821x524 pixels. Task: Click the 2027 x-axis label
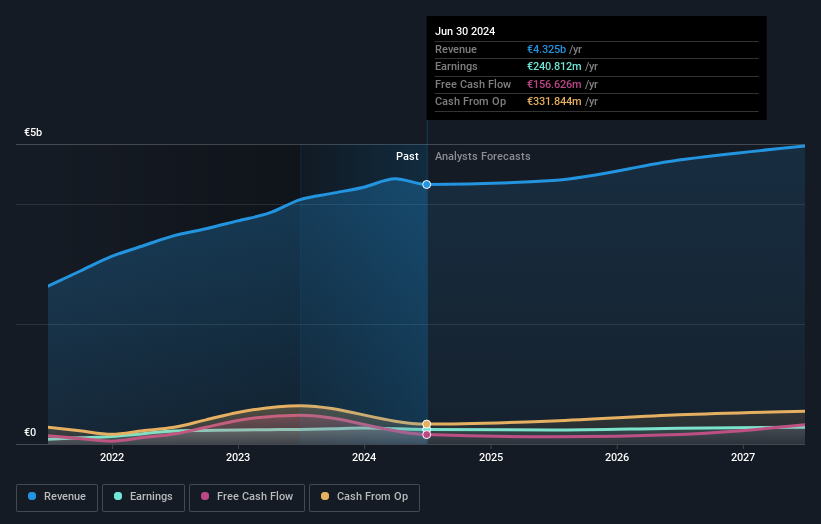point(743,458)
